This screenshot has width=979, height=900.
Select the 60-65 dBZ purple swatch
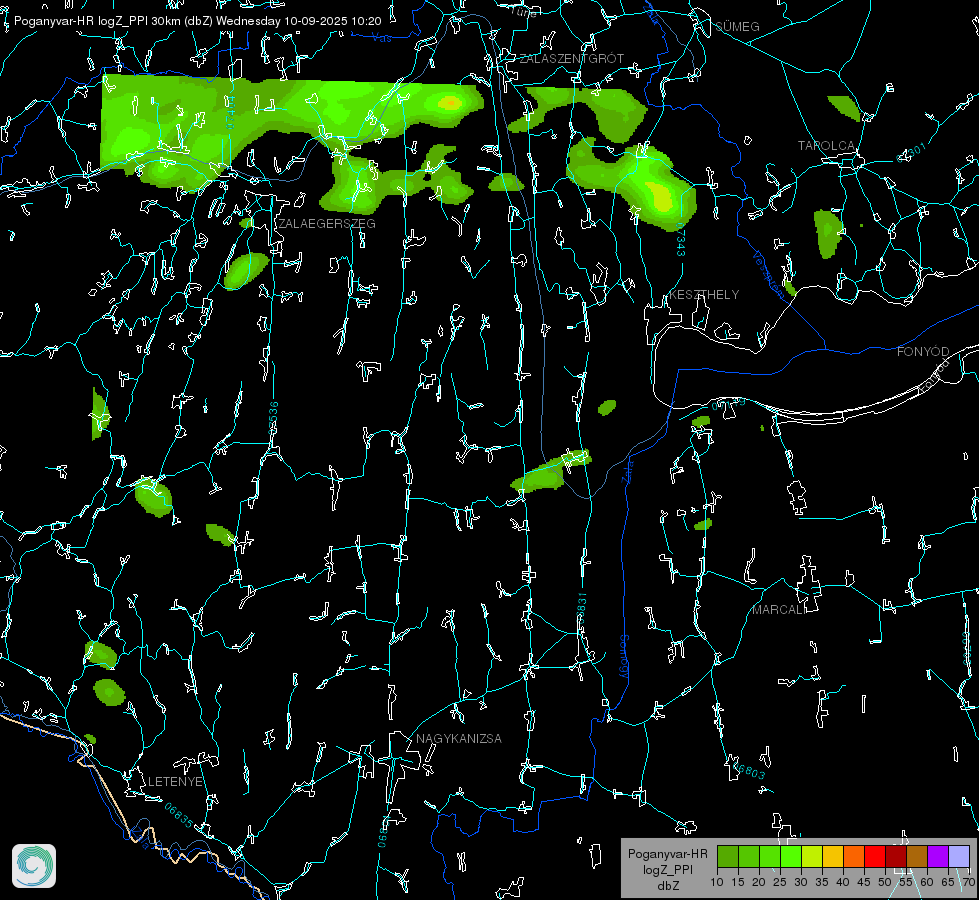tap(938, 856)
